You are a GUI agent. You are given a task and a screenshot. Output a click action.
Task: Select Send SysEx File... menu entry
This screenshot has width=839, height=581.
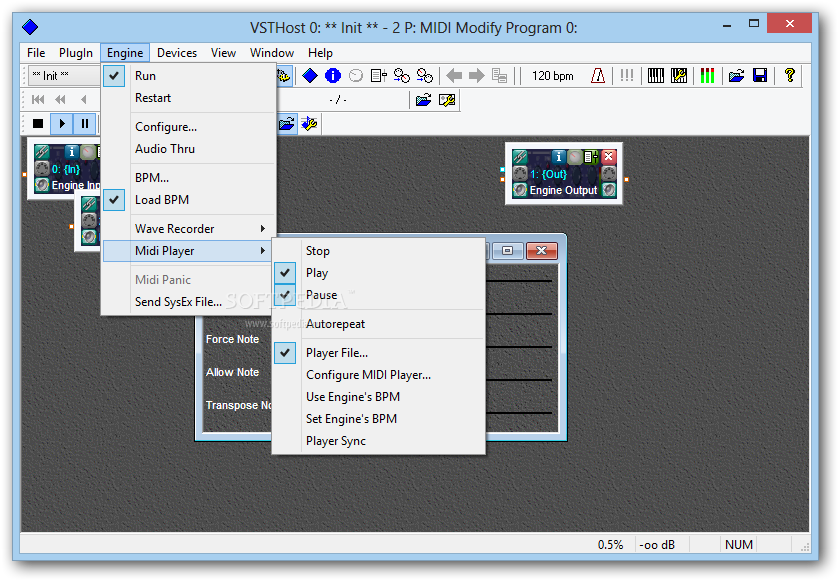pyautogui.click(x=189, y=302)
